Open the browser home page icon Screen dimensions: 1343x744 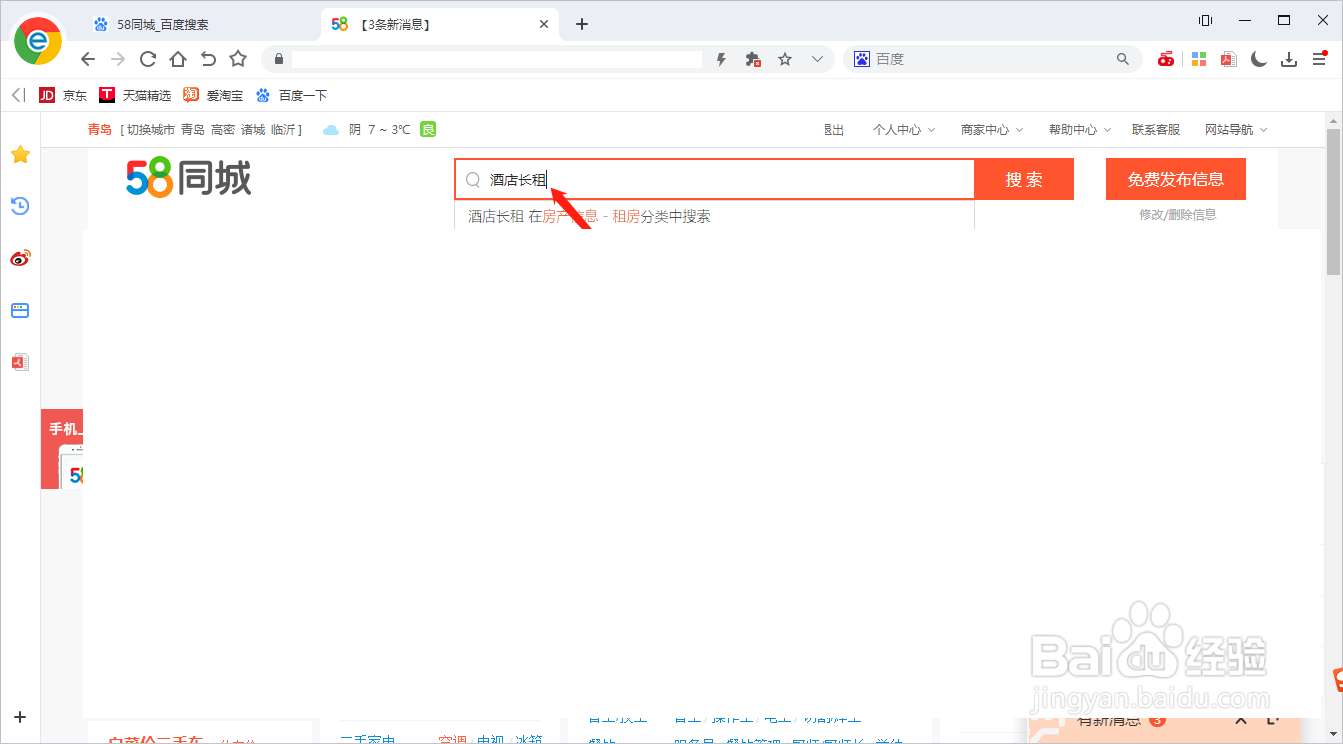tap(178, 59)
